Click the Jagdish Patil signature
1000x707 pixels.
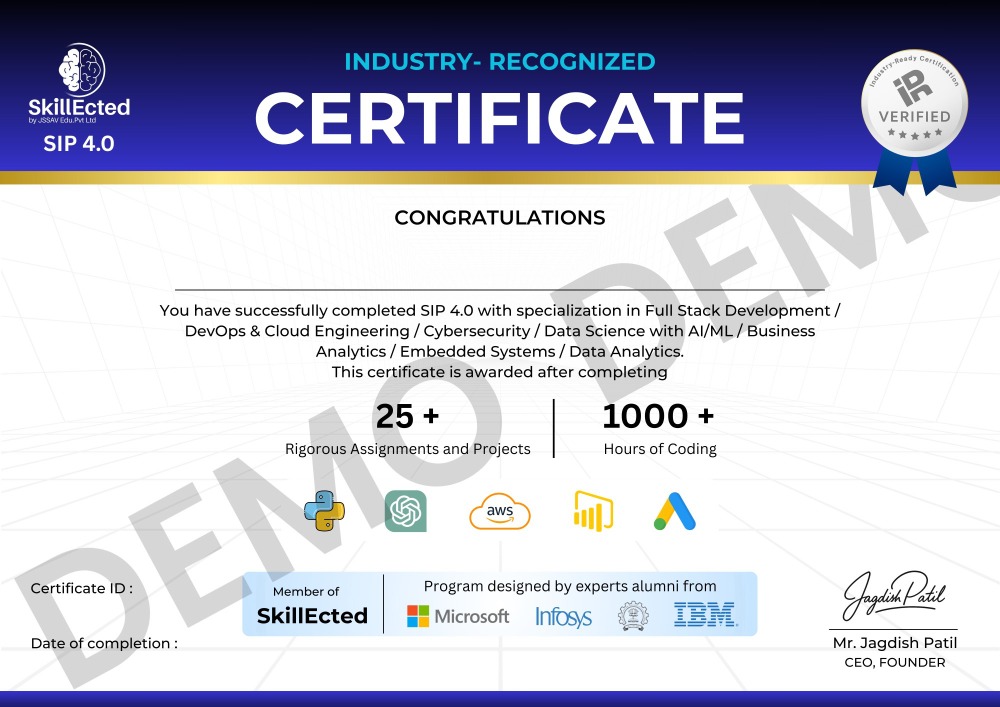(x=892, y=597)
